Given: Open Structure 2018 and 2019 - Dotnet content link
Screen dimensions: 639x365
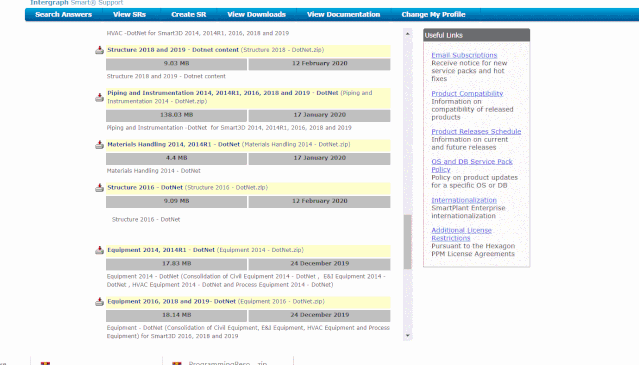Looking at the screenshot, I should [x=173, y=50].
